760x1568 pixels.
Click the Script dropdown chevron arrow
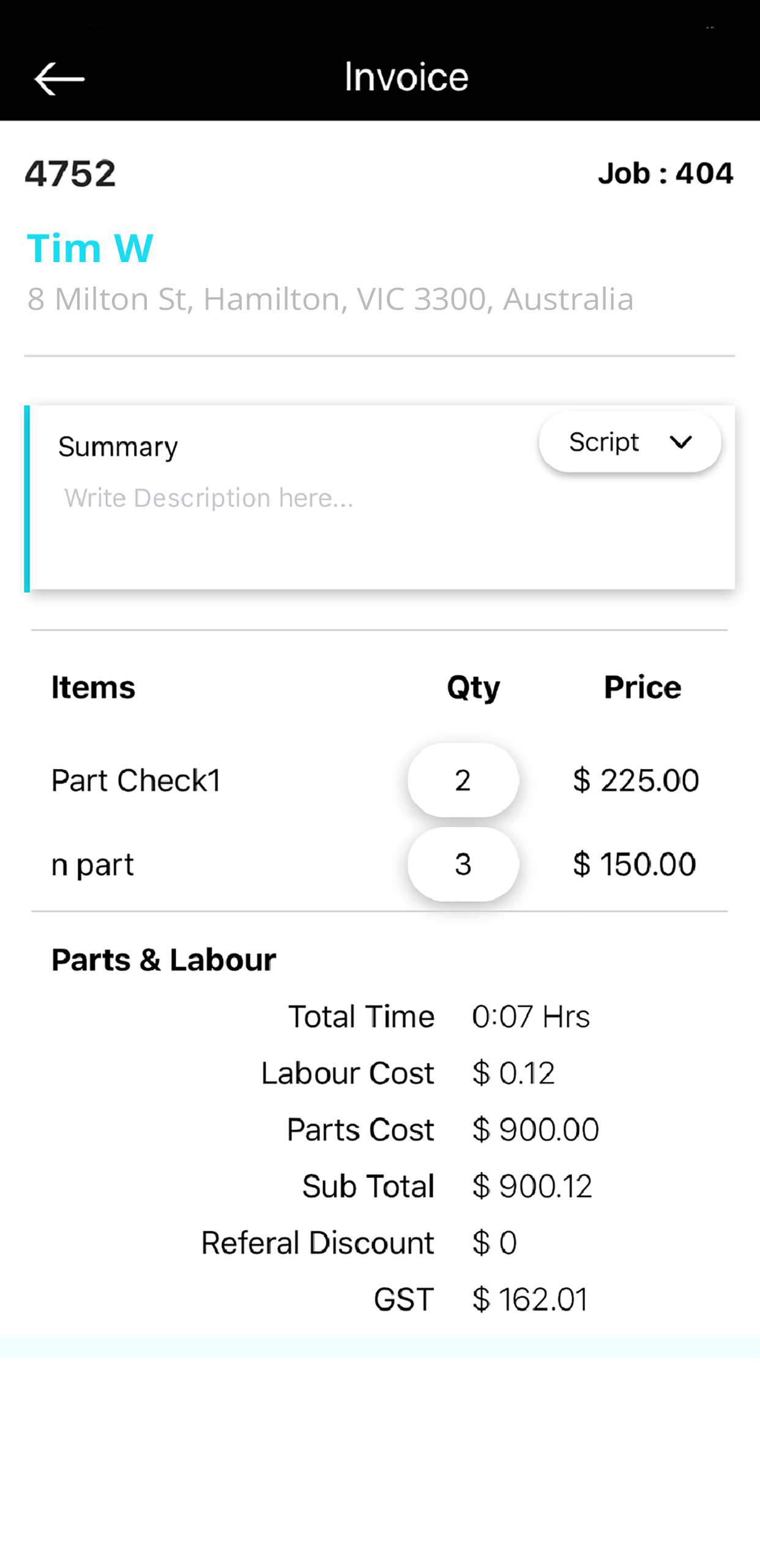[680, 441]
